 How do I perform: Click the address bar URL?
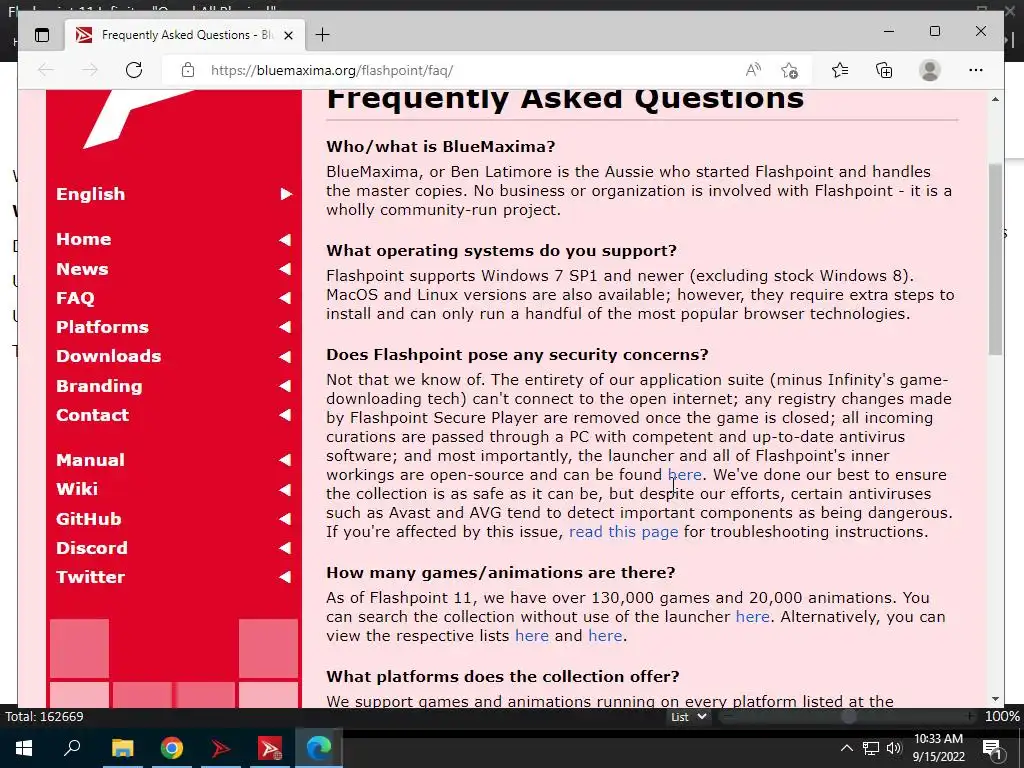click(332, 70)
